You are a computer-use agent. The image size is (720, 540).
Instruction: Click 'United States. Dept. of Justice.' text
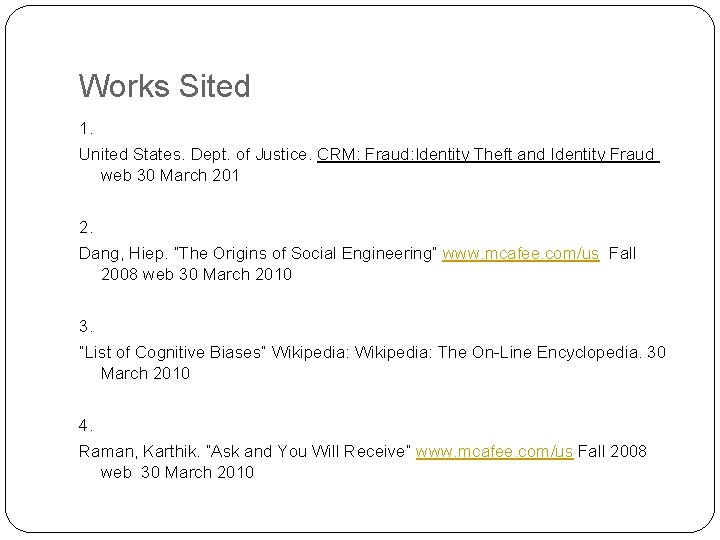click(196, 156)
